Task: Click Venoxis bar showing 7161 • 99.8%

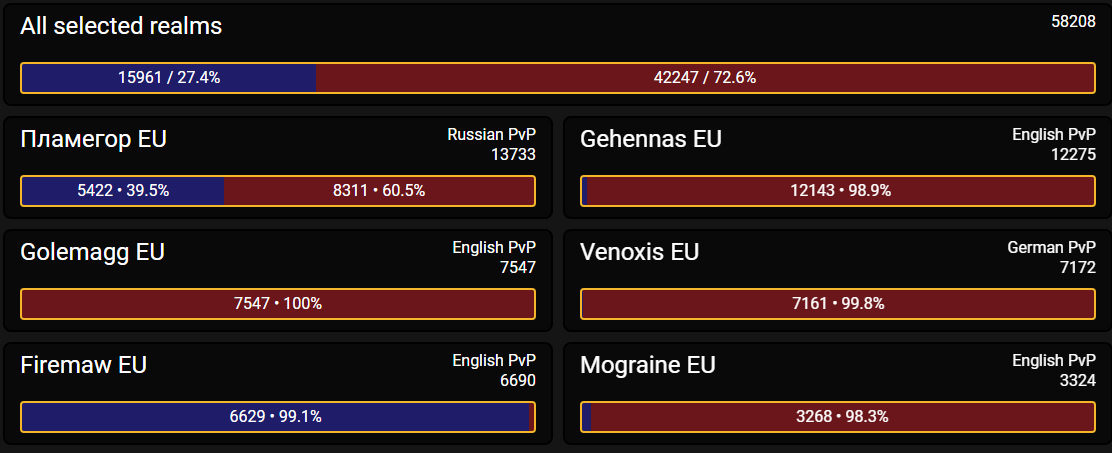Action: click(838, 304)
